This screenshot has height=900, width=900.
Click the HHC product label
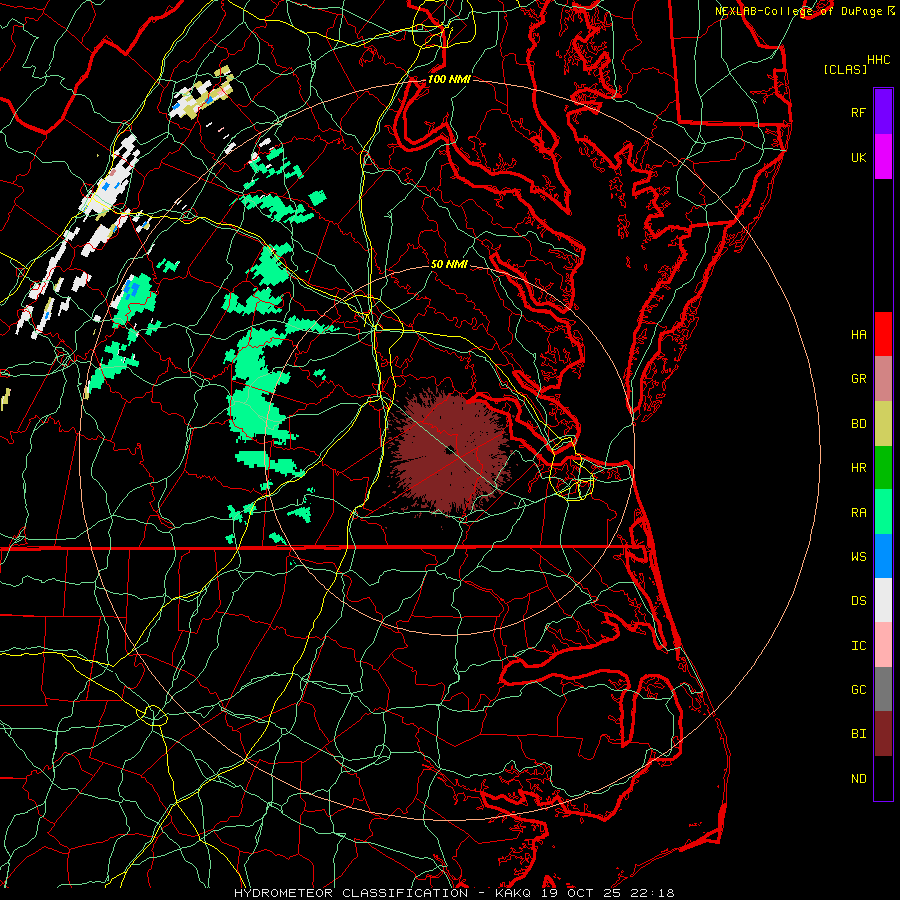point(879,60)
